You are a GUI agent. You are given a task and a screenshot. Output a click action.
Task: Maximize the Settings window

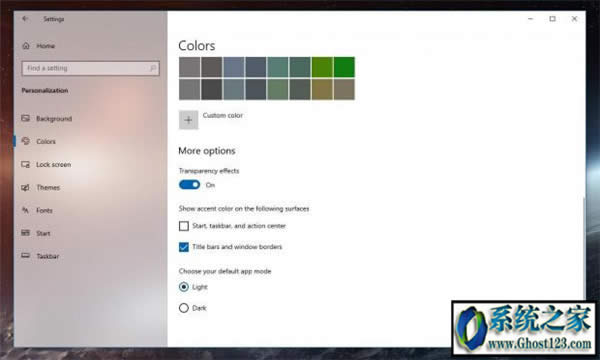tap(553, 19)
